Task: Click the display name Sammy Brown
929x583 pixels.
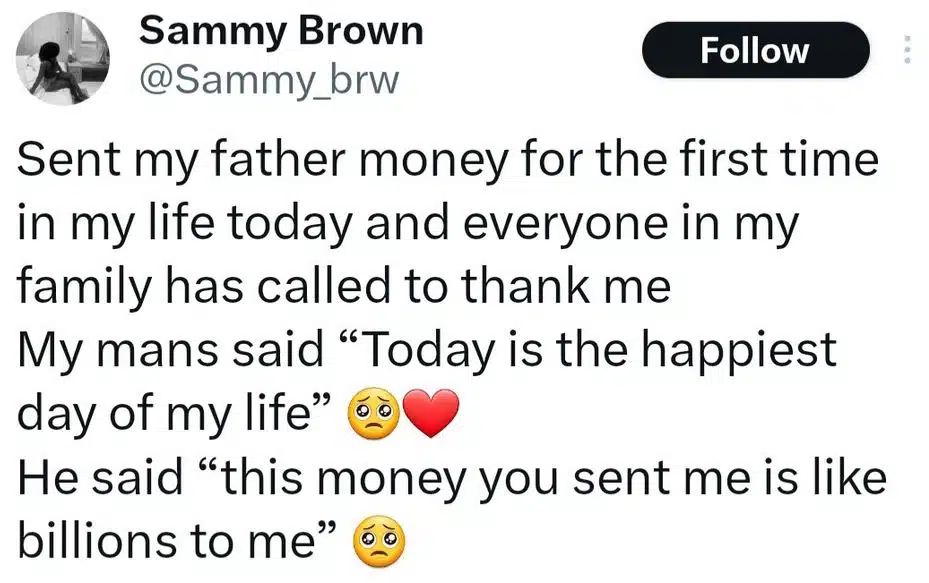Action: [283, 32]
